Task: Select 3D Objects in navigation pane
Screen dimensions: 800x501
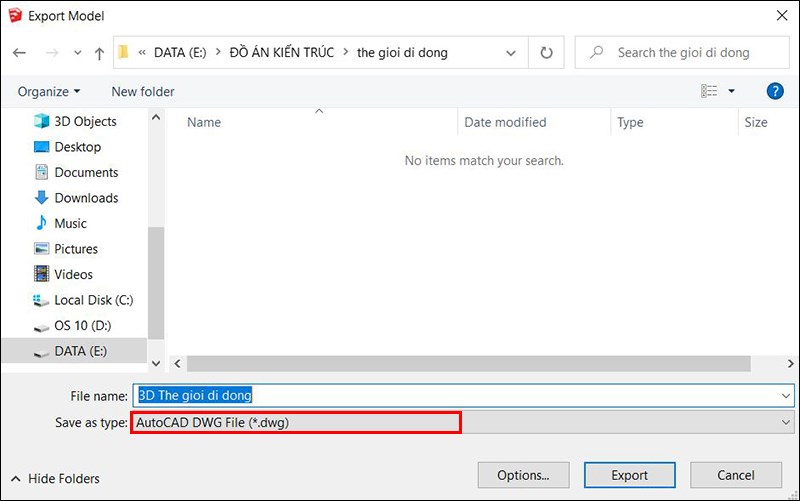Action: 85,121
